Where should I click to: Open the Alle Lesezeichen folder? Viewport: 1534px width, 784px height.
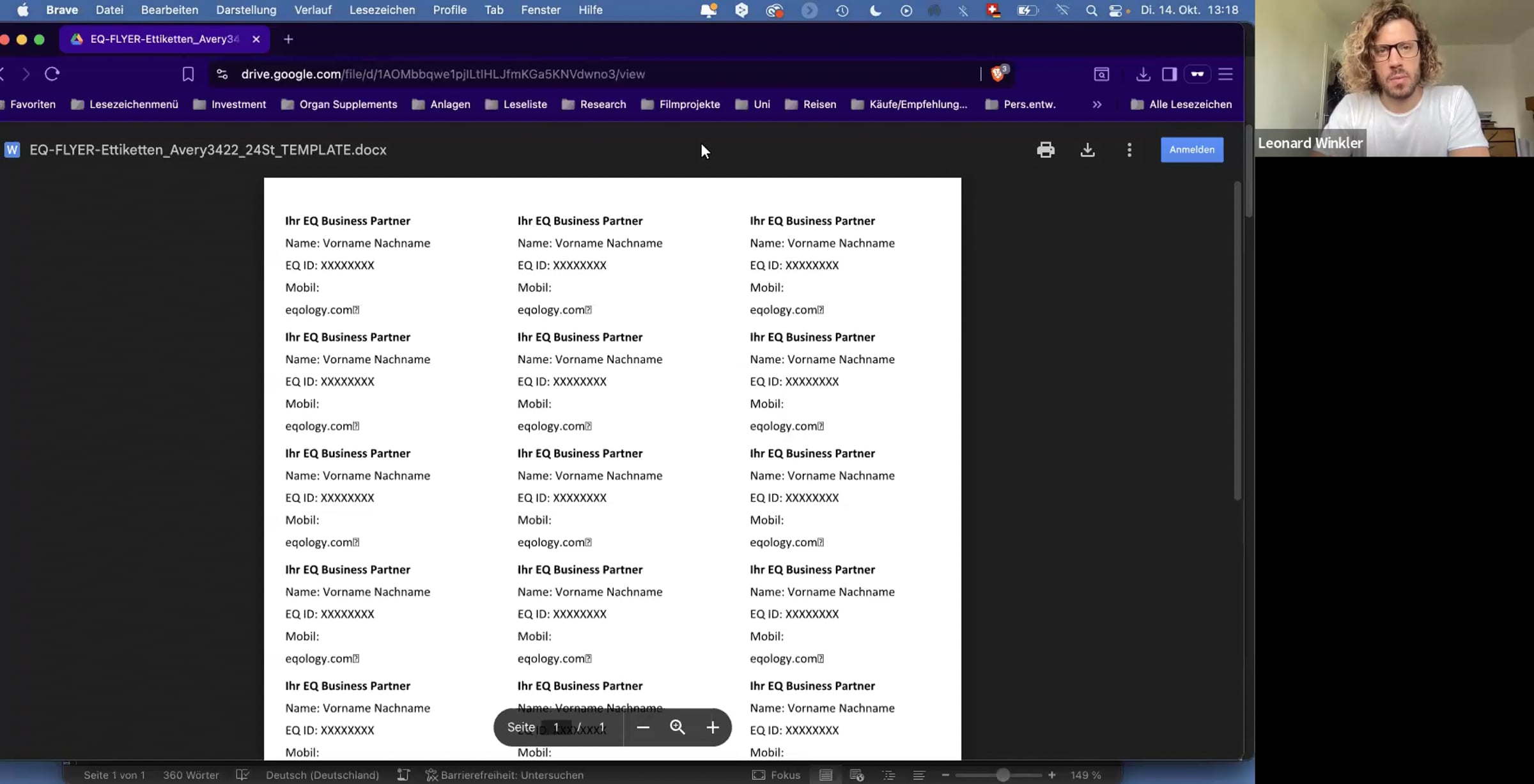(x=1181, y=104)
